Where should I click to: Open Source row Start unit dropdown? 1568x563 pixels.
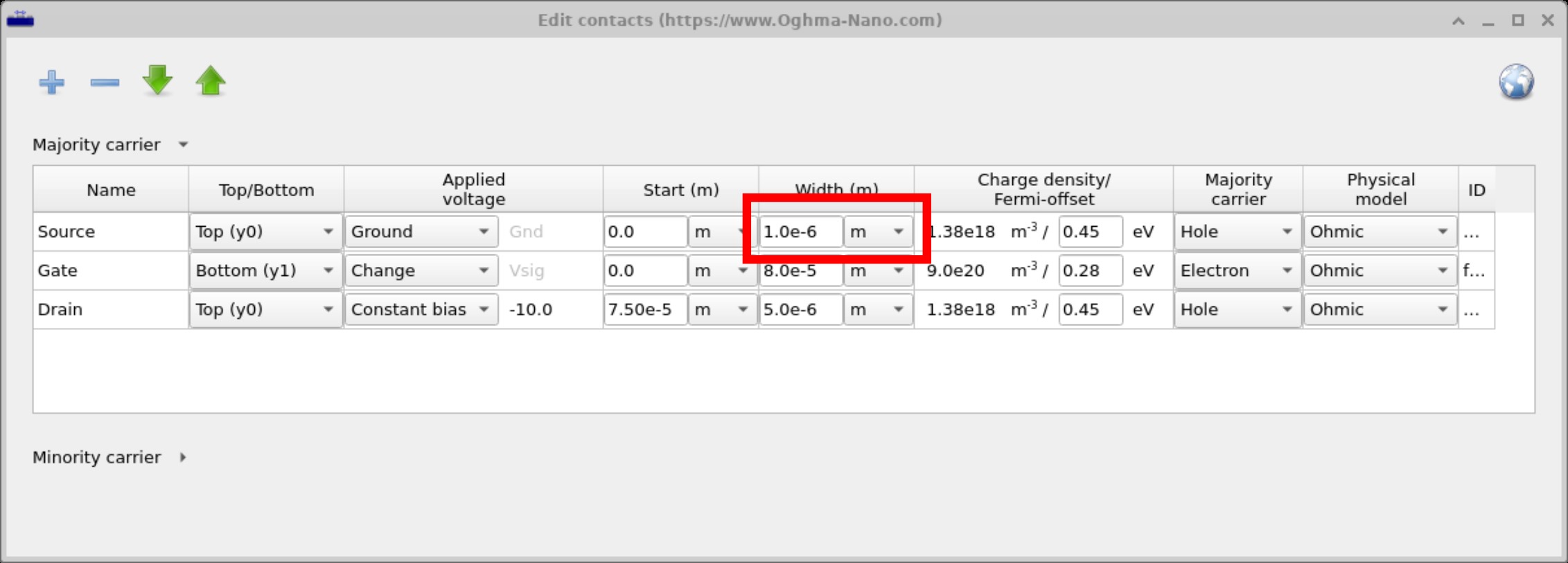tap(722, 232)
